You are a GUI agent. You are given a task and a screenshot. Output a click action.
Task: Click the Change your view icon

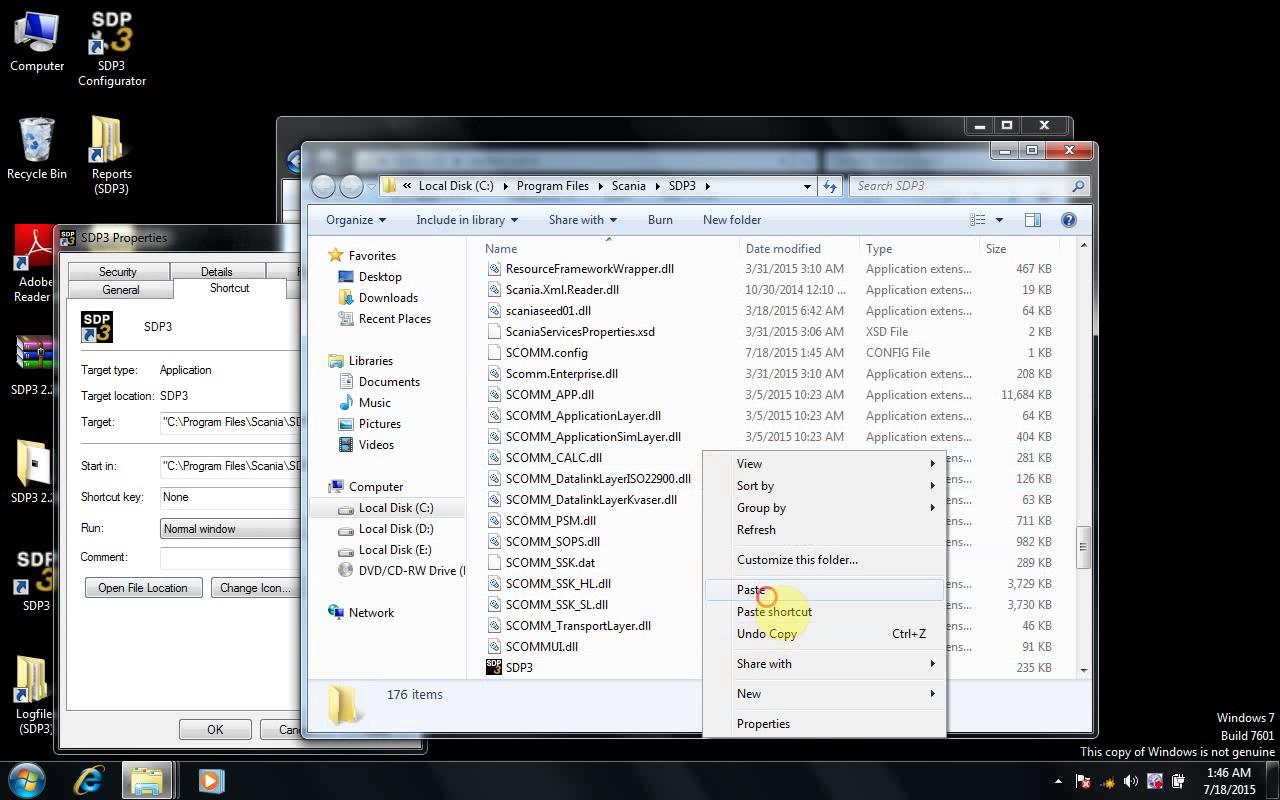[x=978, y=220]
